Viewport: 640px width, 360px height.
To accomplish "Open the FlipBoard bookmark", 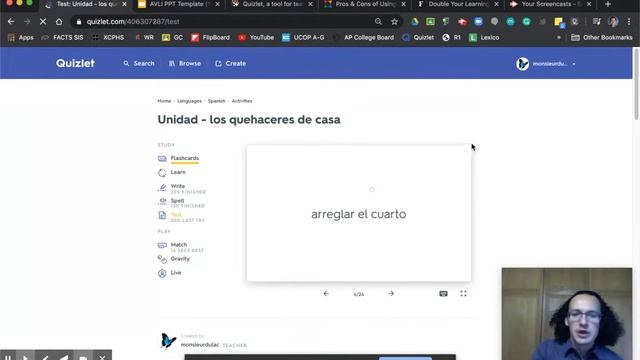I will [x=211, y=38].
